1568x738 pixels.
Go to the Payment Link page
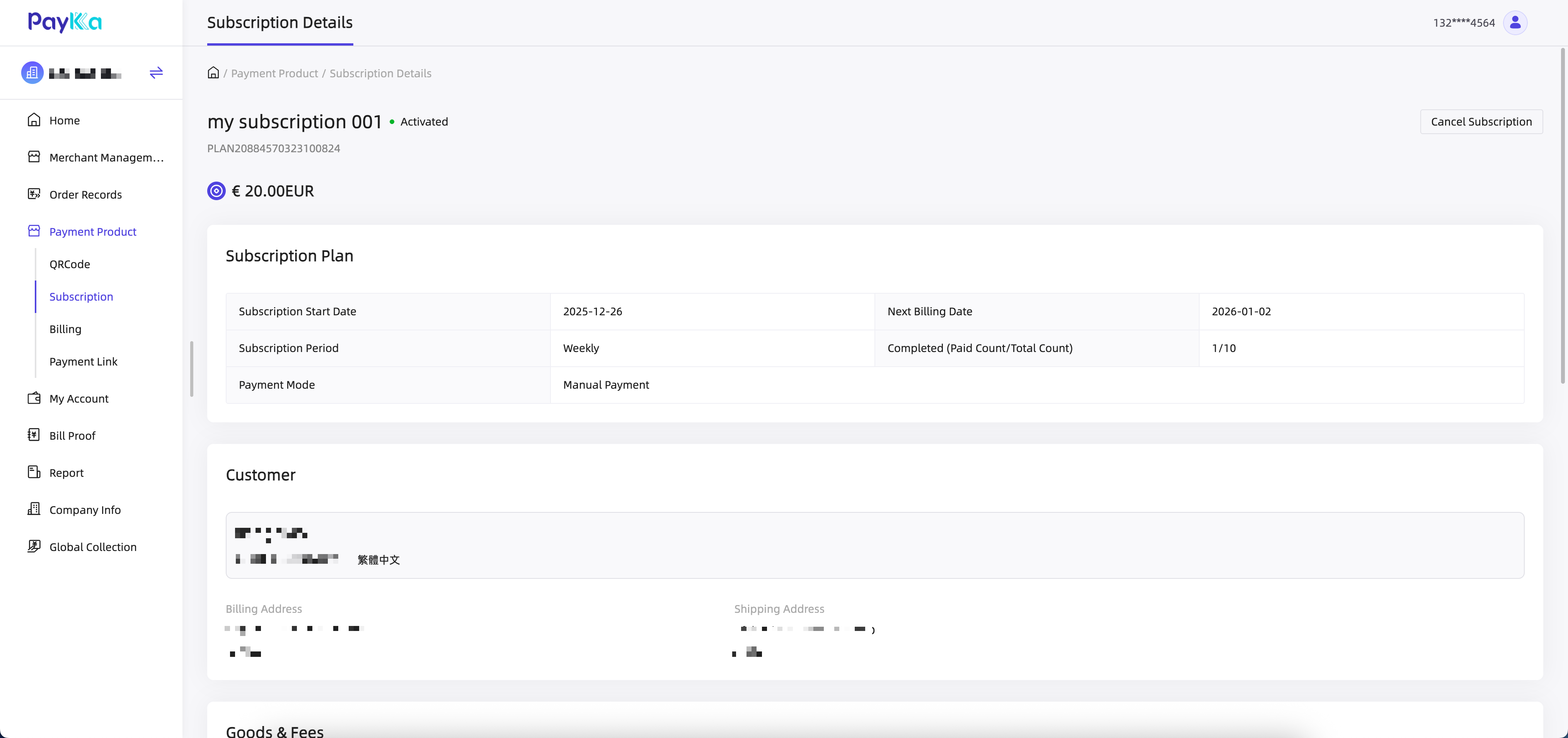coord(84,361)
